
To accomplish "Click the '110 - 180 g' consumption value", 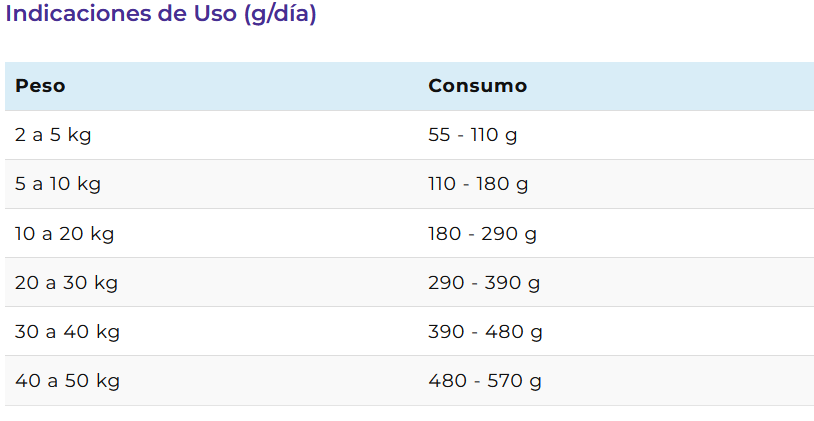I will [x=478, y=184].
